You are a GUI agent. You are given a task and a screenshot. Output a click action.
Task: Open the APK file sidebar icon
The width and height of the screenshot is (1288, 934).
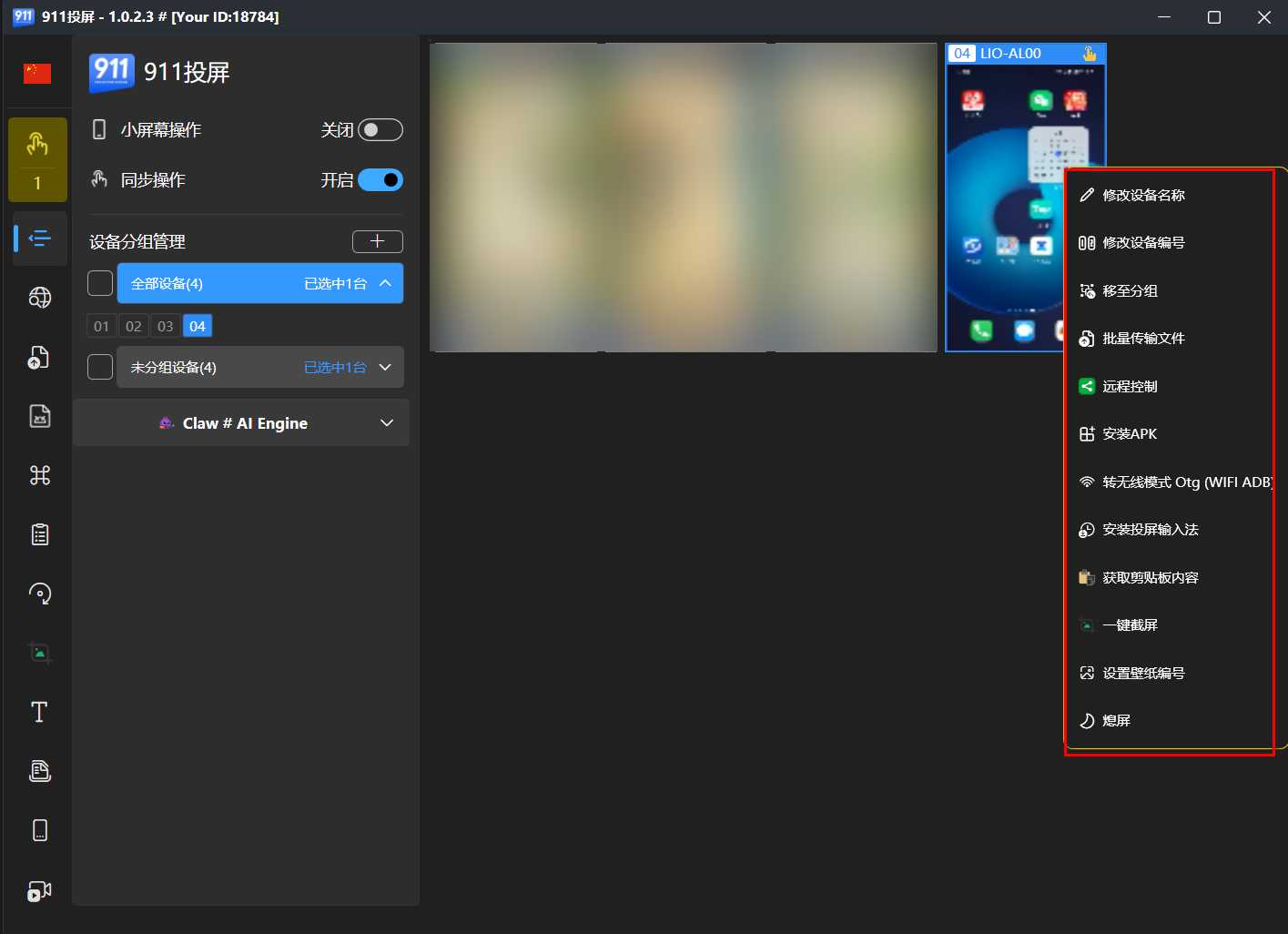pos(39,416)
